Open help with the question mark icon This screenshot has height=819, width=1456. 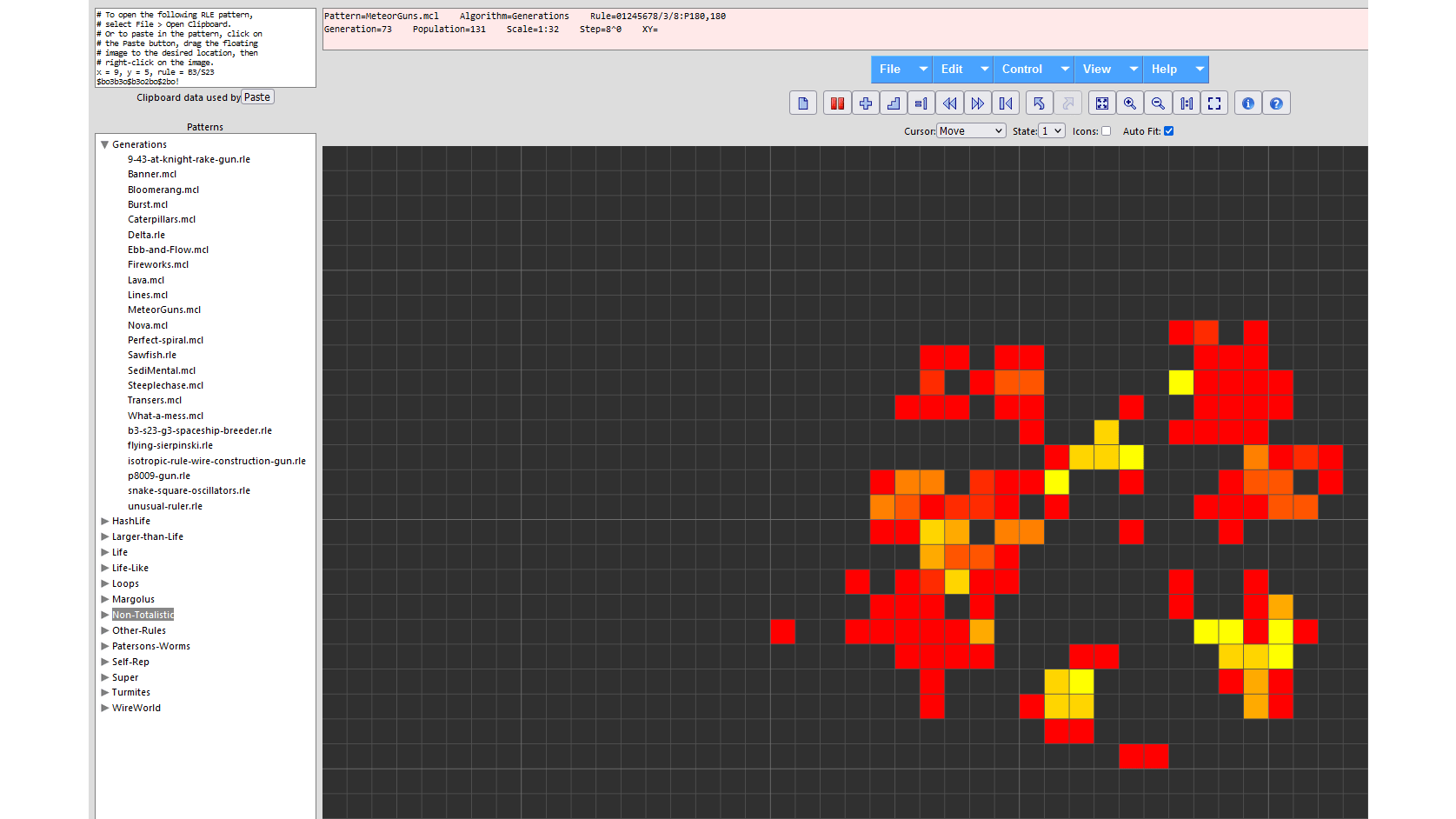click(x=1276, y=103)
